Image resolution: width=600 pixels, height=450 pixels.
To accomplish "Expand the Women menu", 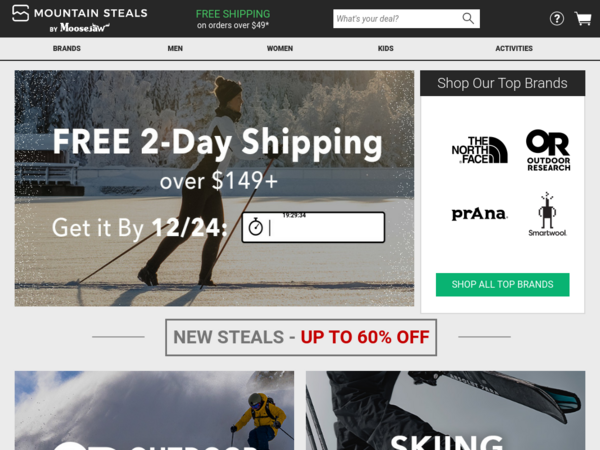I will [280, 49].
